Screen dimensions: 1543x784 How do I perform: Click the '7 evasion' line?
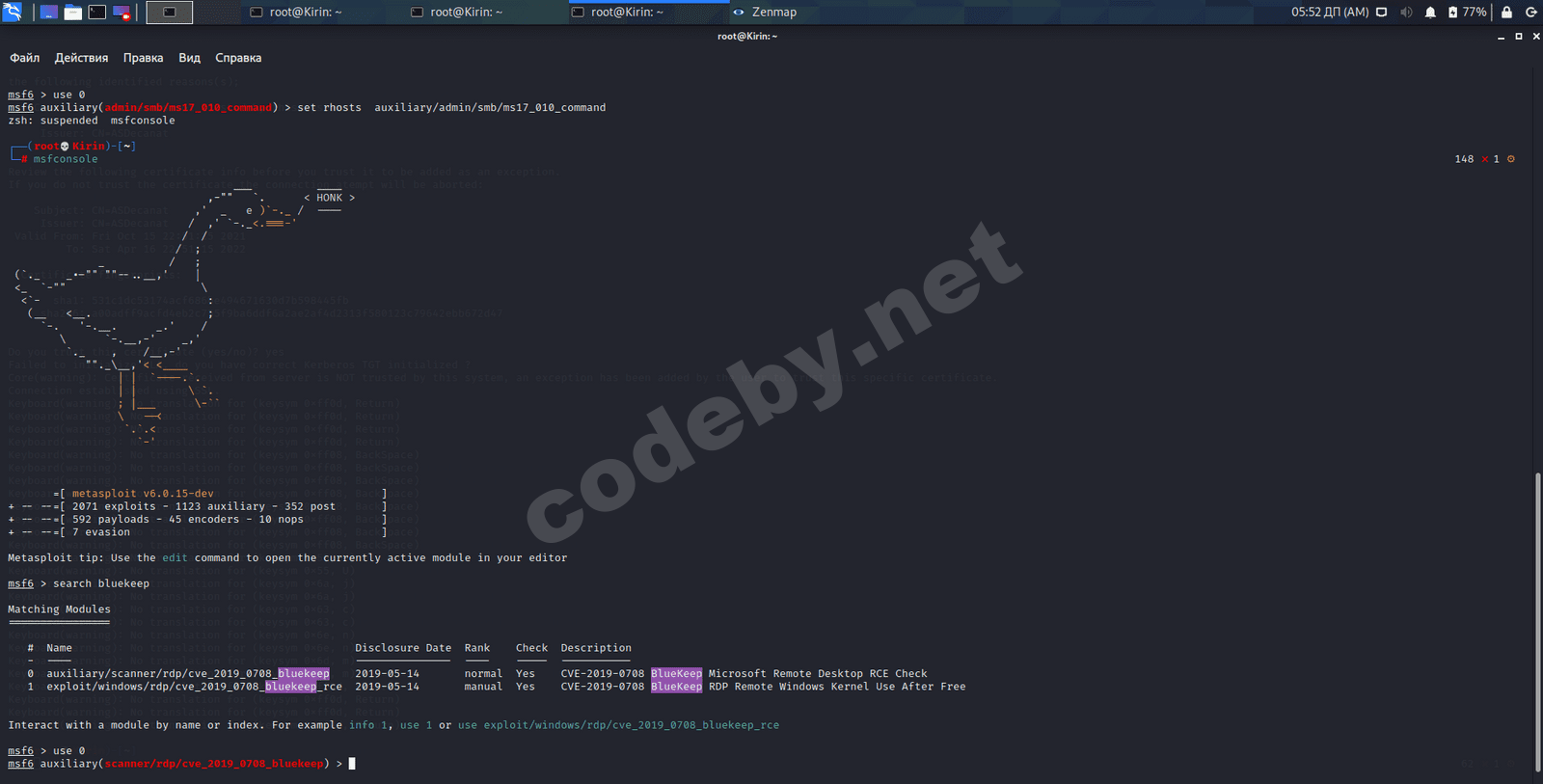click(101, 532)
